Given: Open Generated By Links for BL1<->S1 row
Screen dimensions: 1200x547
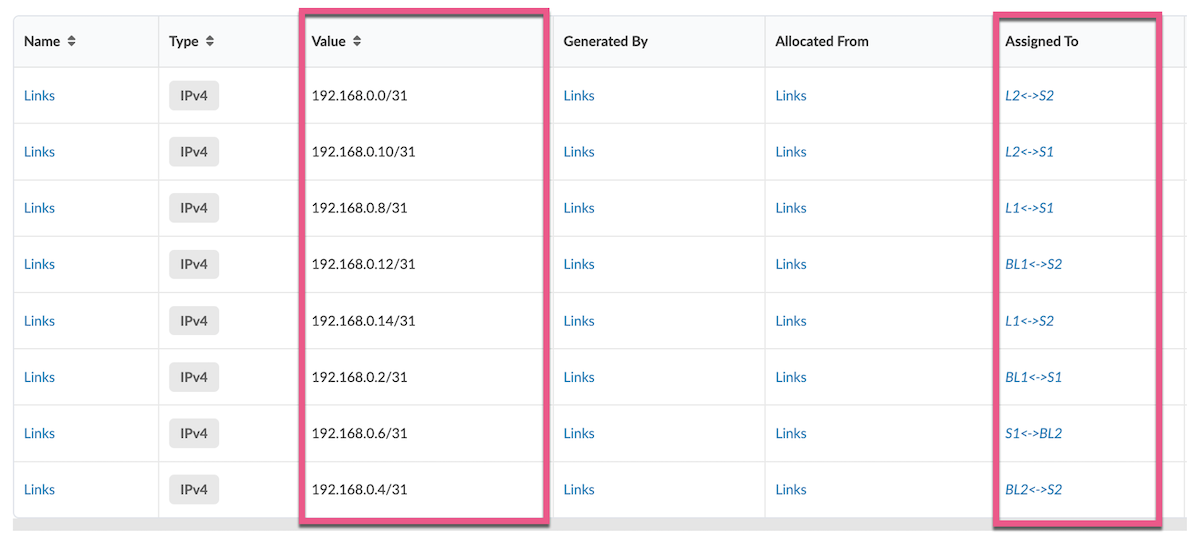Looking at the screenshot, I should tap(579, 377).
